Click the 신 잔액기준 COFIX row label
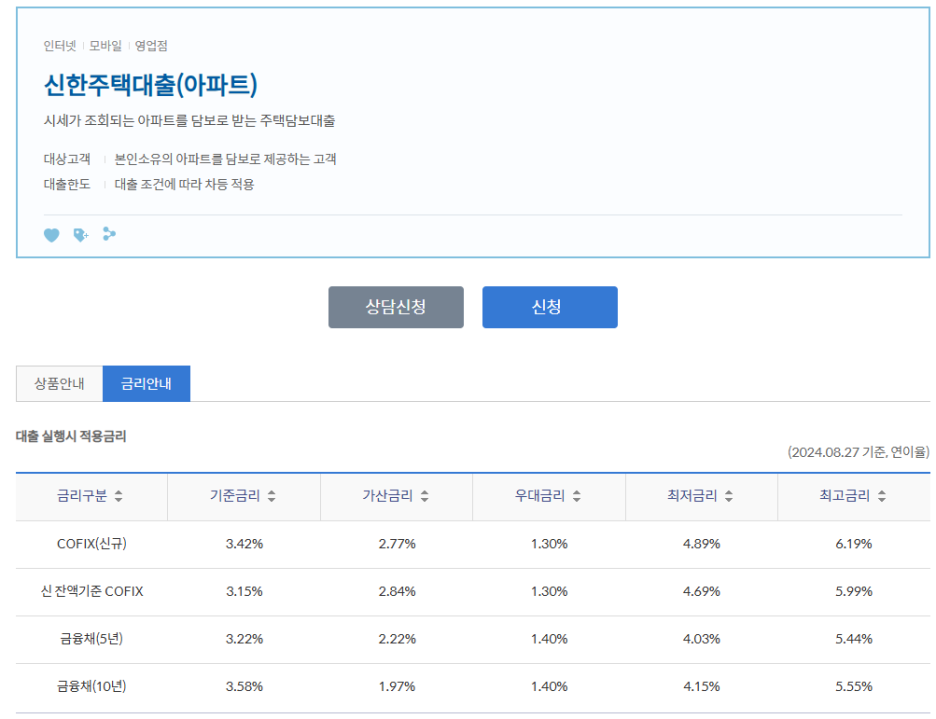The image size is (936, 719). coord(92,591)
